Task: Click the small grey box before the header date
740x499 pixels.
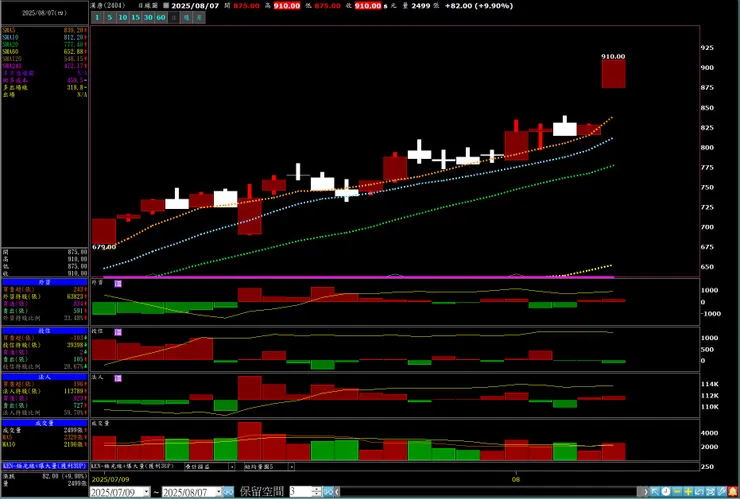Action: point(166,6)
